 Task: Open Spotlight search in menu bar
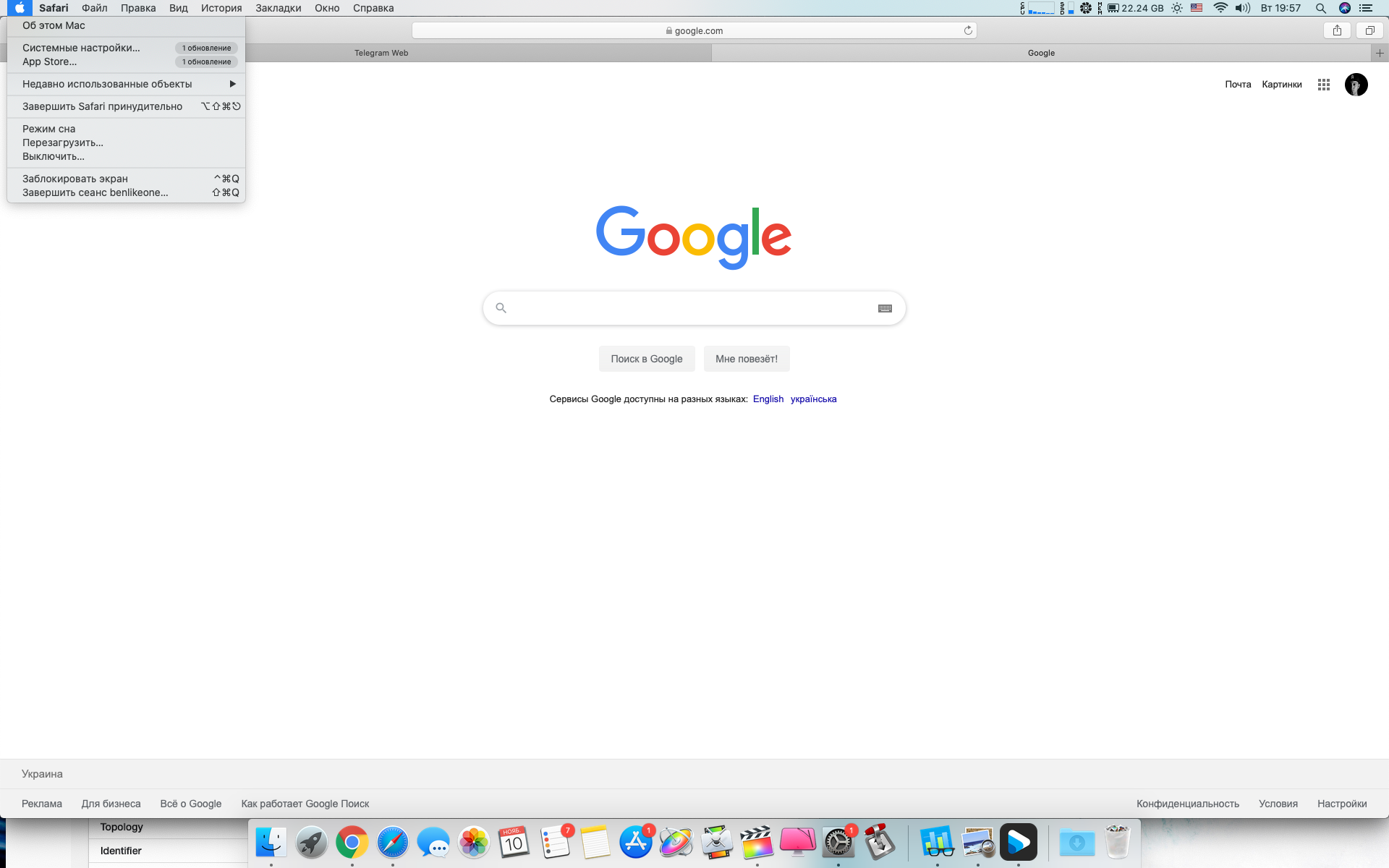coord(1321,8)
